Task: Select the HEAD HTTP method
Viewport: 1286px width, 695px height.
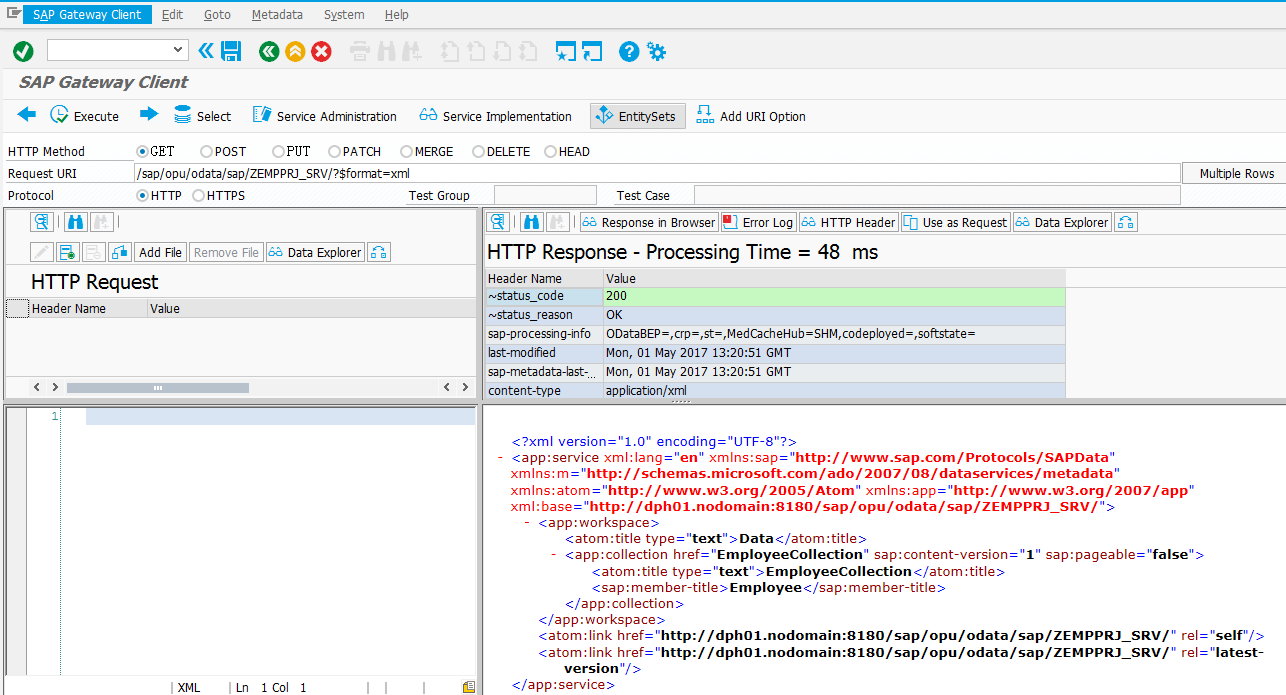Action: 550,152
